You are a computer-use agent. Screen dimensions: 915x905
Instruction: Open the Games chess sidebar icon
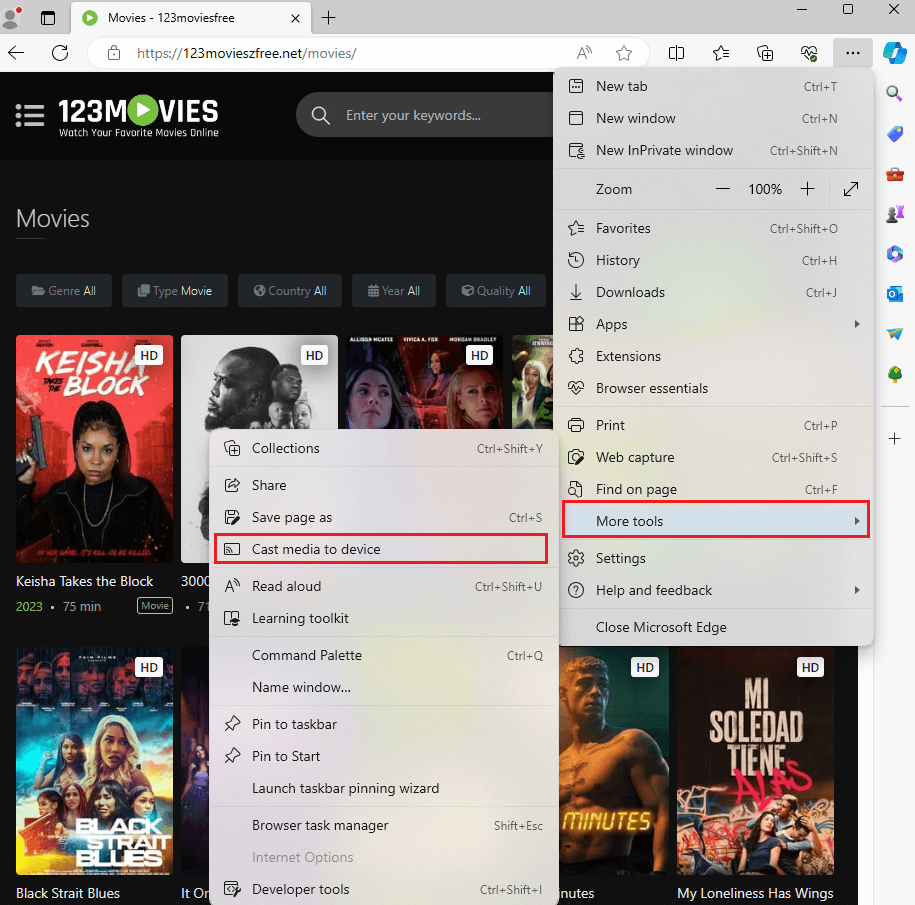(895, 214)
